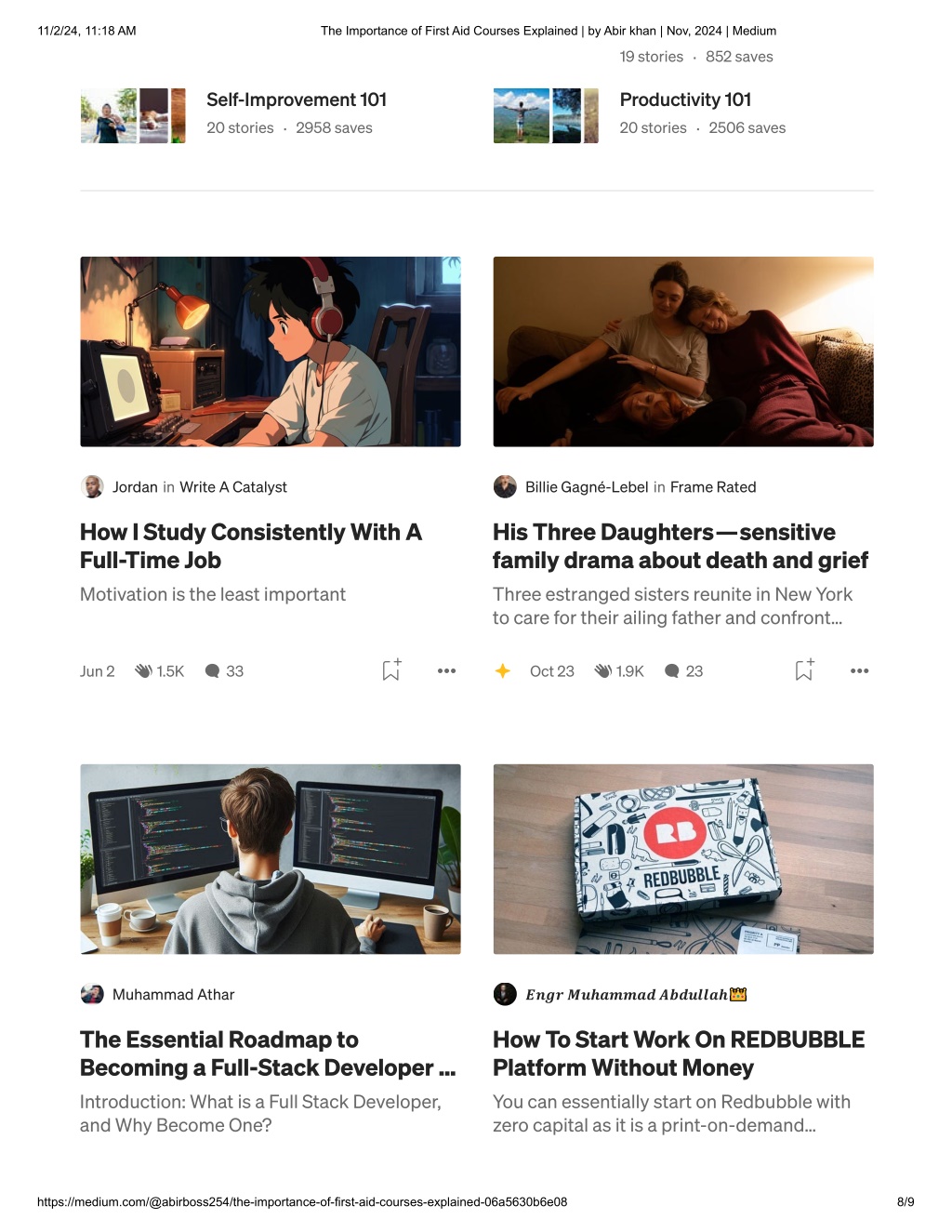This screenshot has width=952, height=1232.
Task: Click comment icon showing 23 responses
Action: (672, 670)
